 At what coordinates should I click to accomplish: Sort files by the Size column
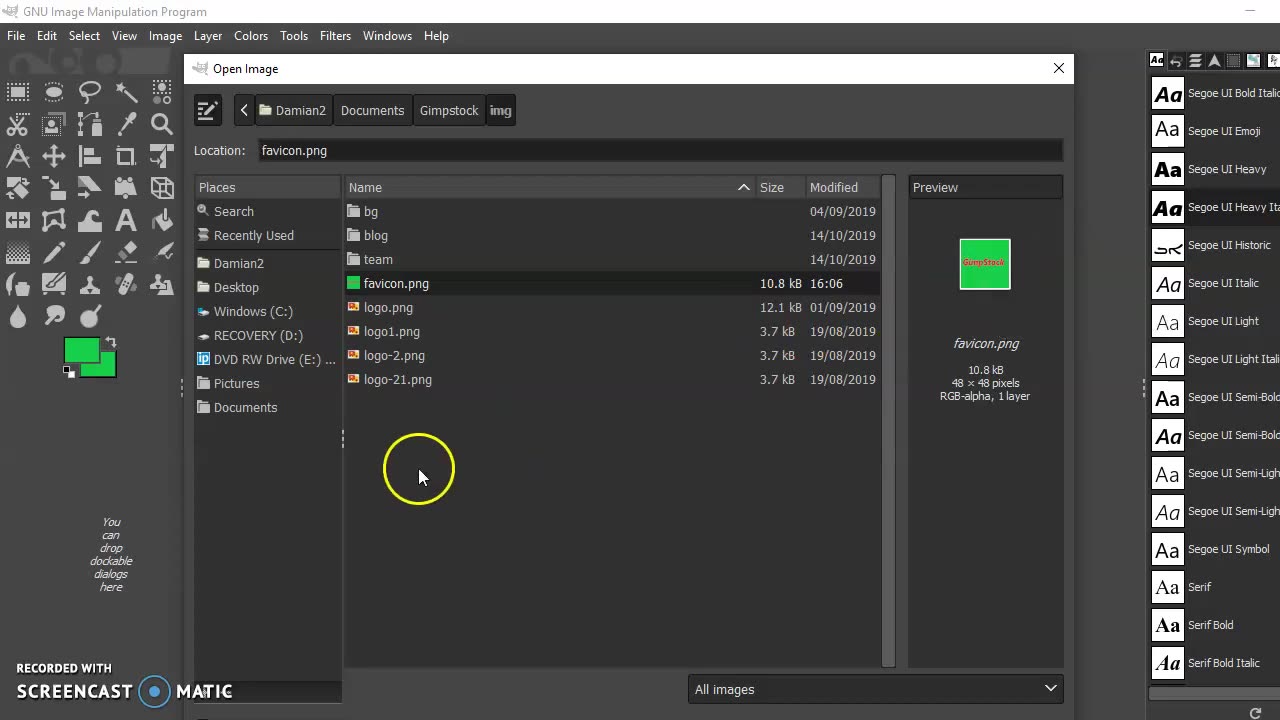click(779, 187)
